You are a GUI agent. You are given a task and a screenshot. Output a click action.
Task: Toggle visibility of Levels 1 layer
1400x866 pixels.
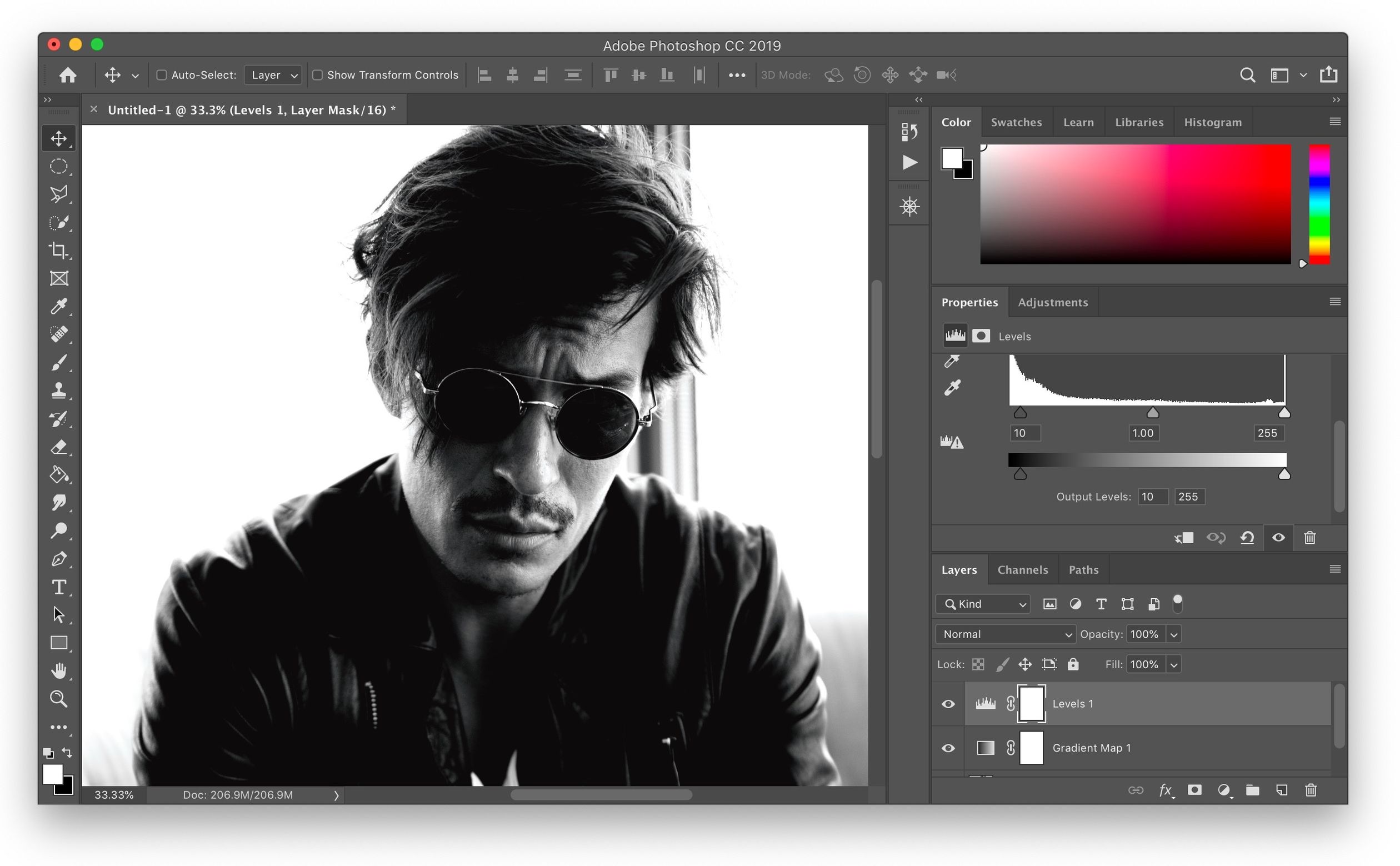[947, 702]
